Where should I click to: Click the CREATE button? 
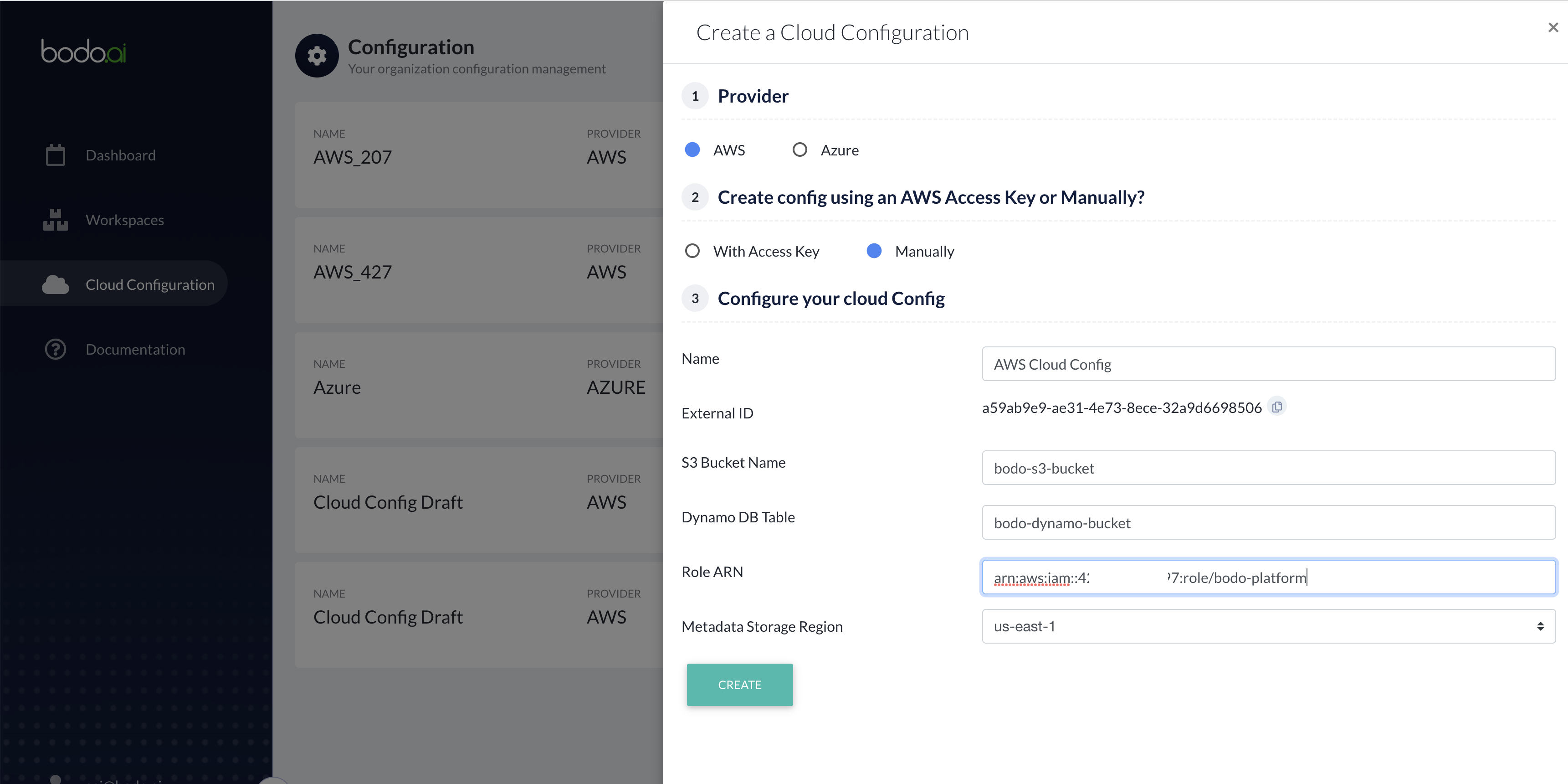click(740, 685)
